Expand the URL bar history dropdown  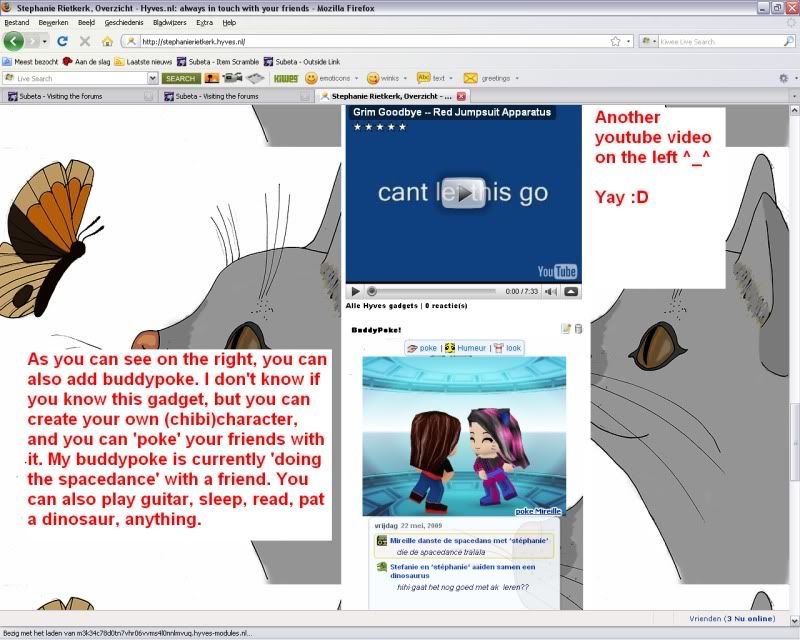click(628, 41)
